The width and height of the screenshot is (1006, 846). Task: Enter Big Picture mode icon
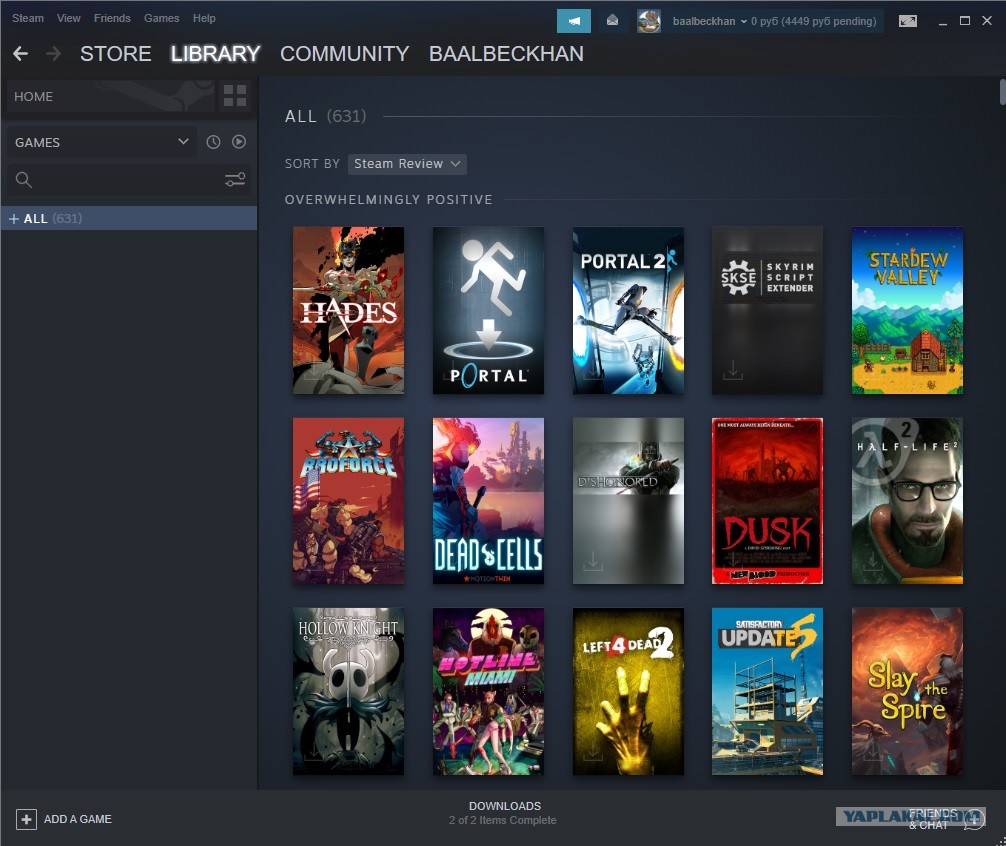908,21
